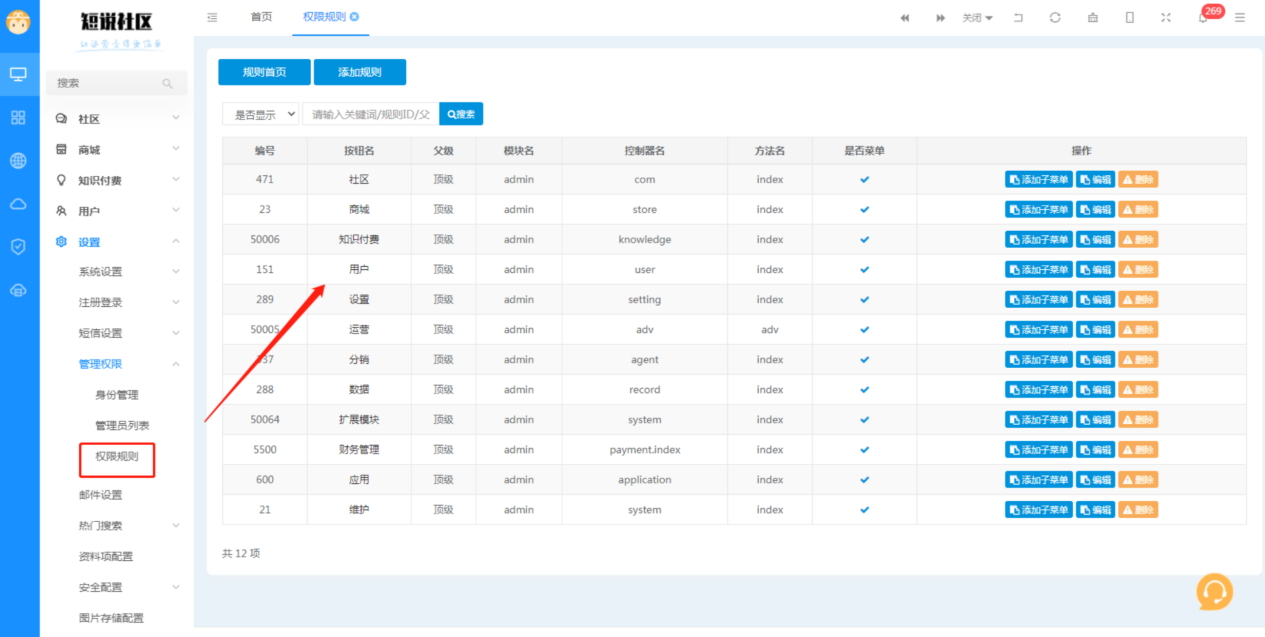The width and height of the screenshot is (1265, 637).
Task: Toggle 是否菜单 checkmark for 维护 row
Action: 865,510
